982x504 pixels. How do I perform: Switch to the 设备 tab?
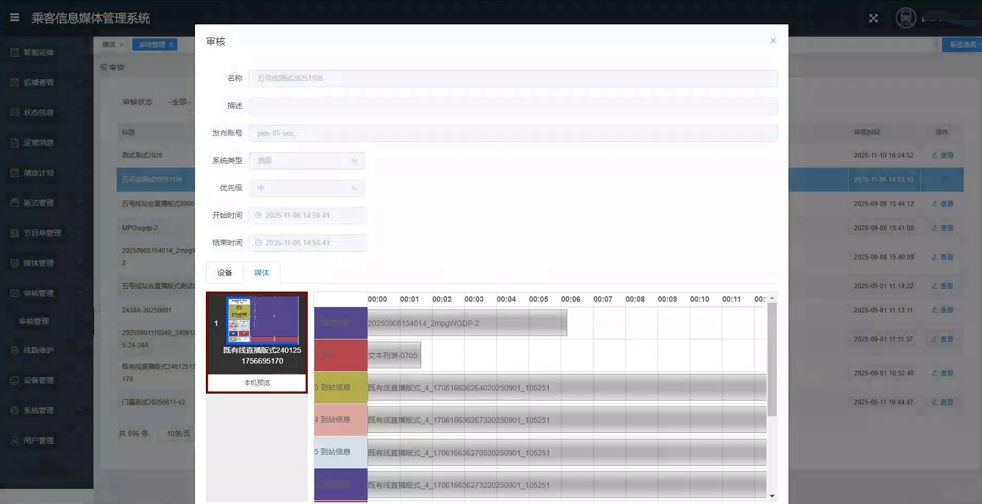click(x=225, y=273)
